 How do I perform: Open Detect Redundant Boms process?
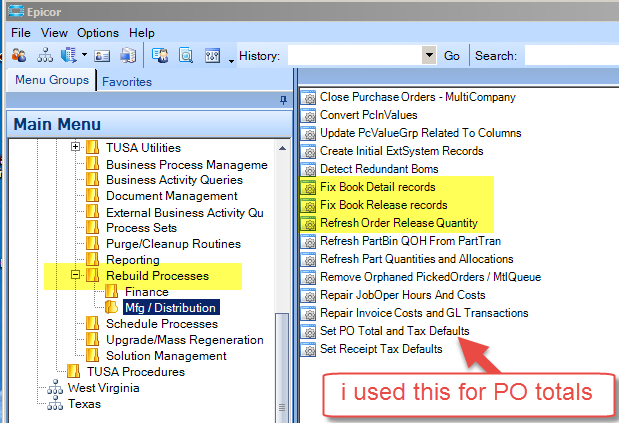(x=379, y=169)
